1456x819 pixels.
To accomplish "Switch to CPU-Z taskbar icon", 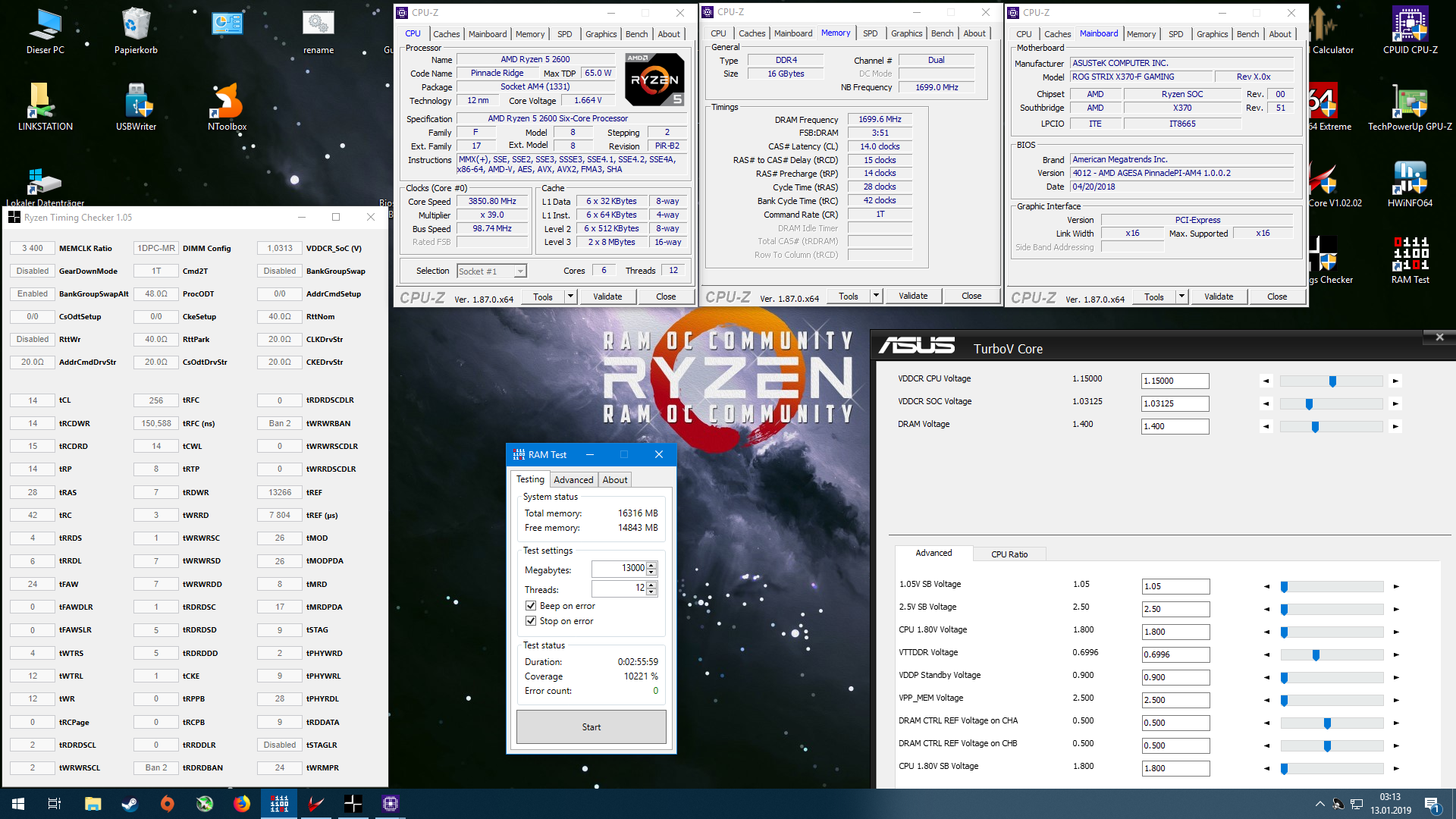I will [x=391, y=804].
